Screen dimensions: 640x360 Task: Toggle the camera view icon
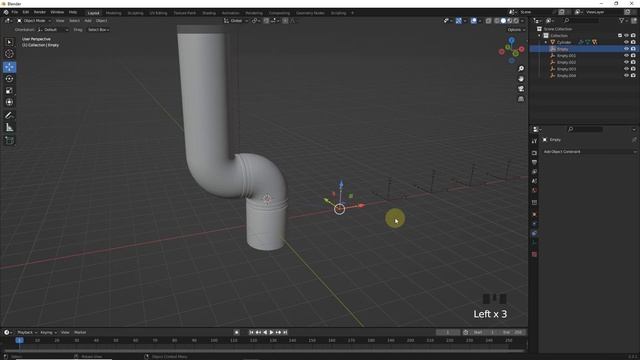(521, 89)
